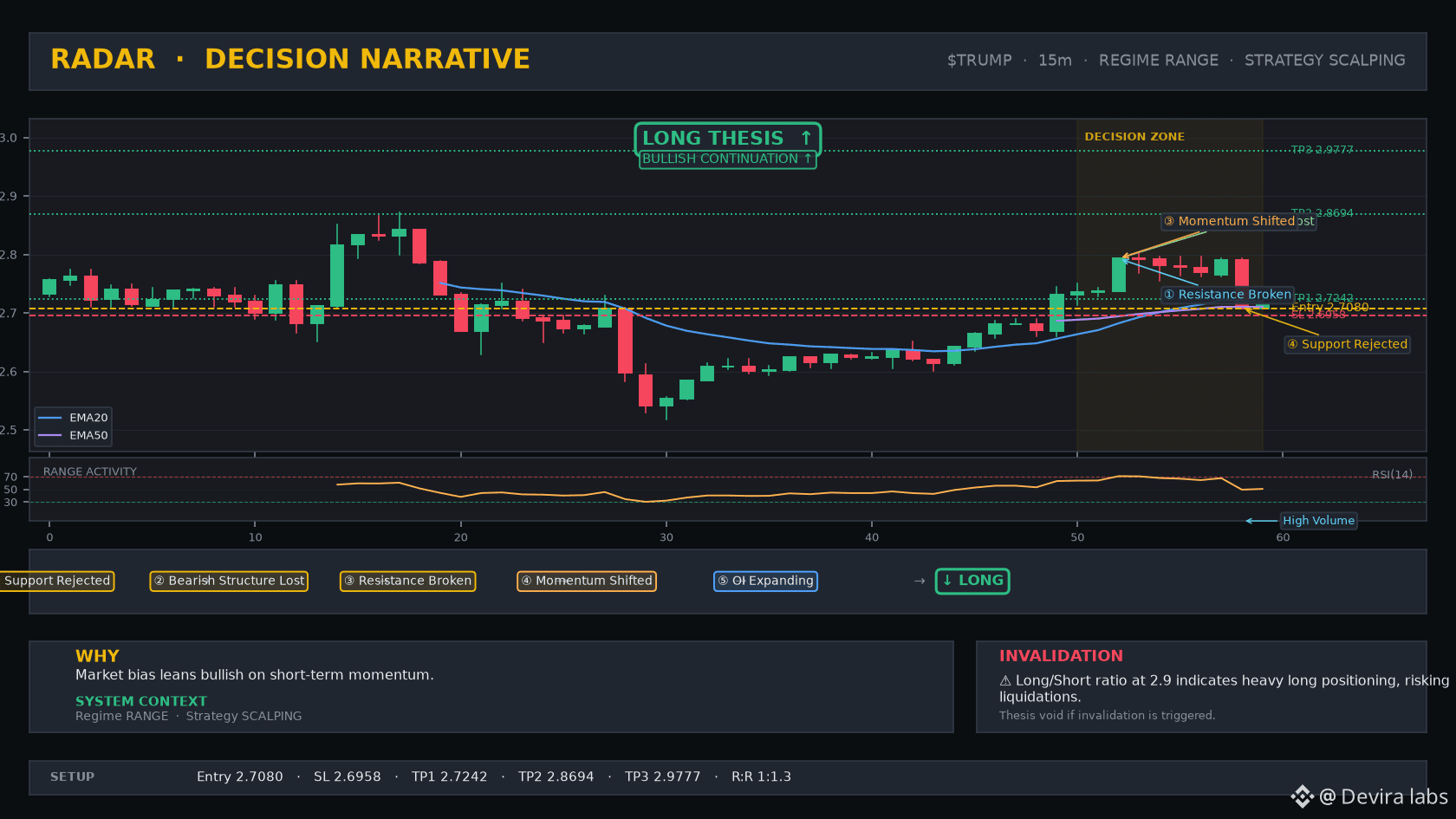Click the INVALIDATION heading
The width and height of the screenshot is (1456, 819).
point(1061,656)
